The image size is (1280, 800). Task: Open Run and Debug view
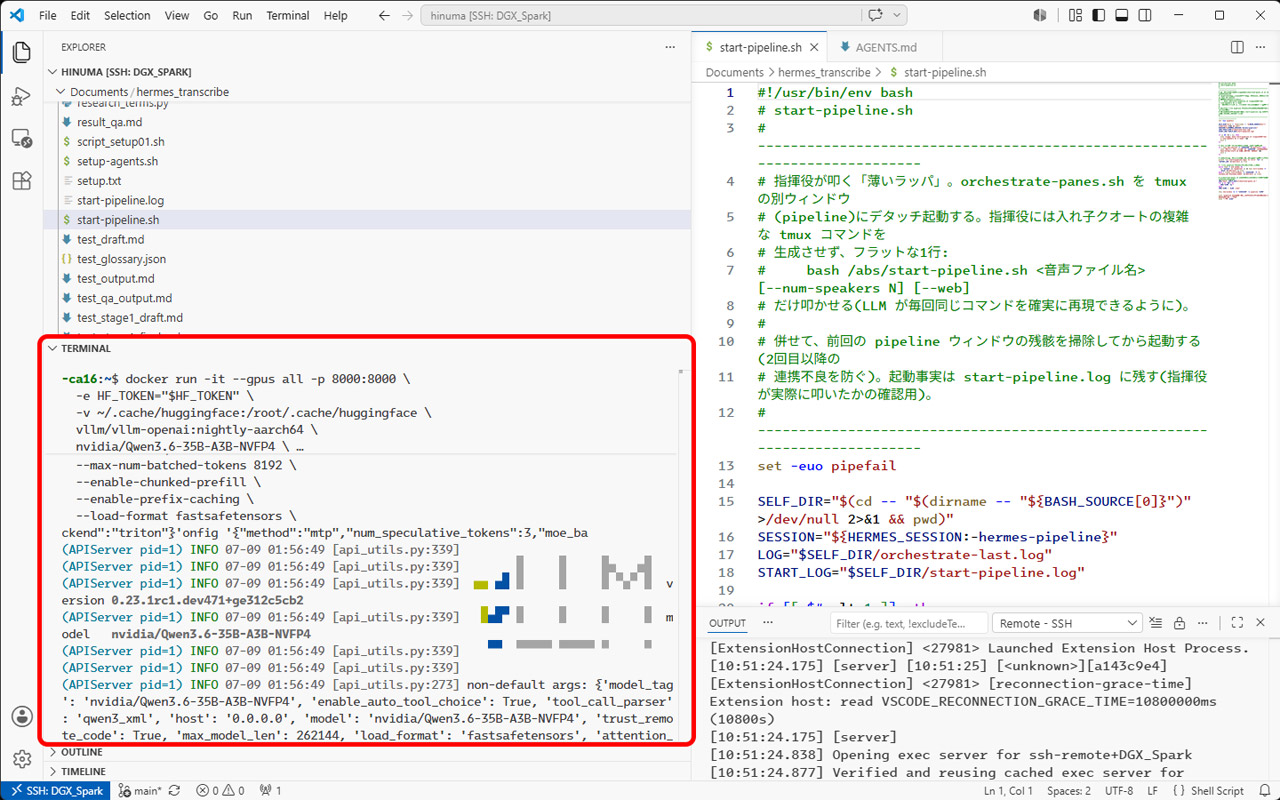point(21,96)
